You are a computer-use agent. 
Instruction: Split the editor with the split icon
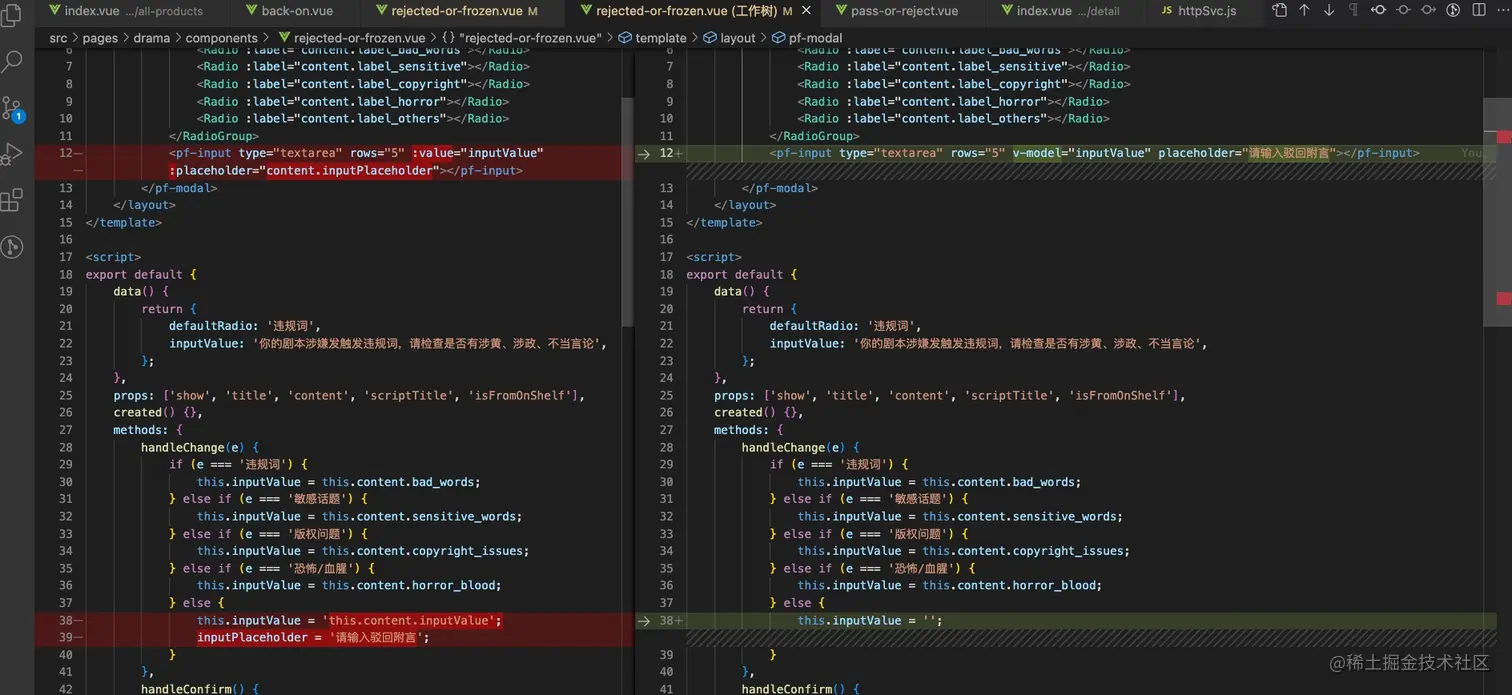(1477, 10)
